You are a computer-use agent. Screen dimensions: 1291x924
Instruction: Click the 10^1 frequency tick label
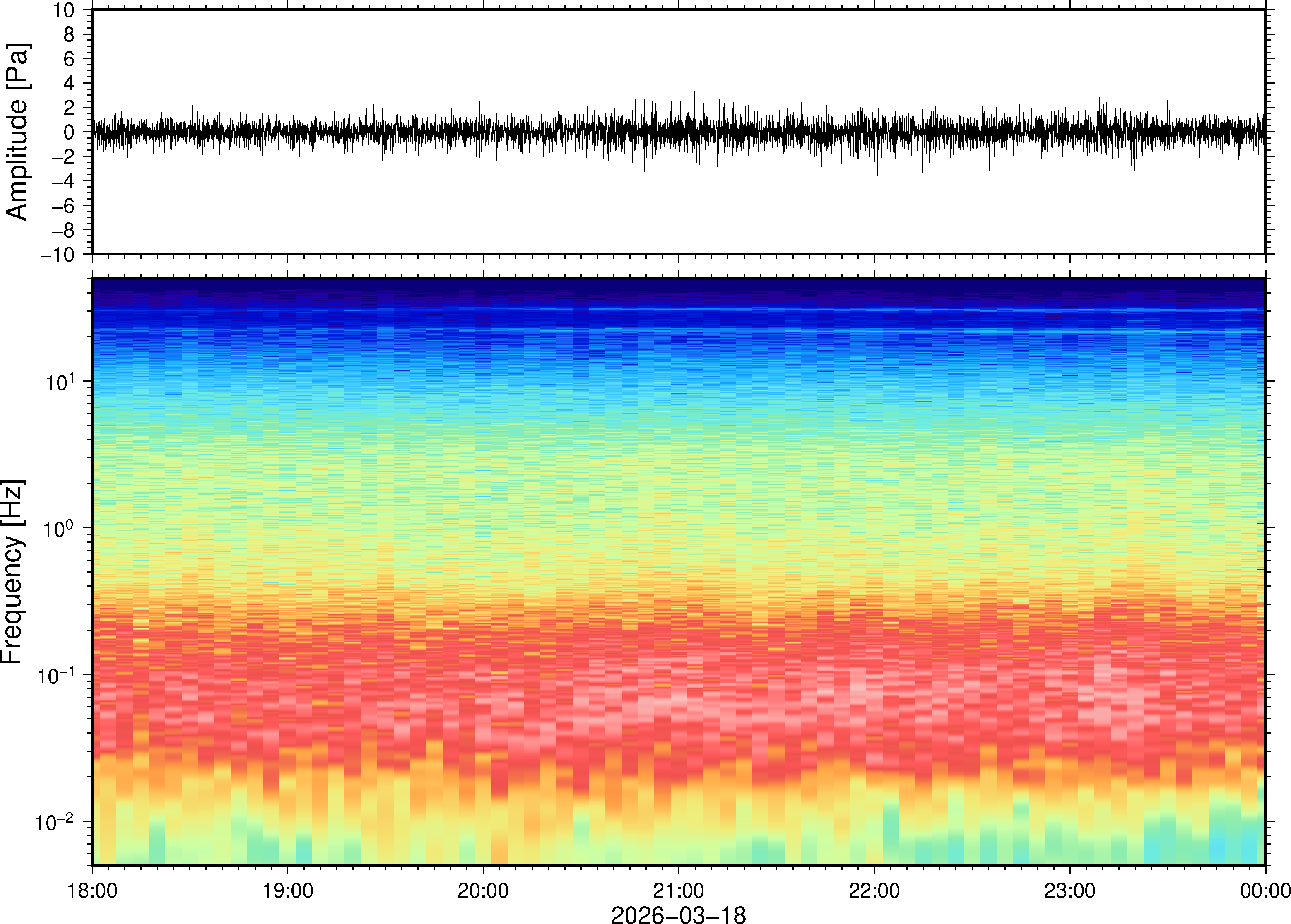[x=59, y=382]
